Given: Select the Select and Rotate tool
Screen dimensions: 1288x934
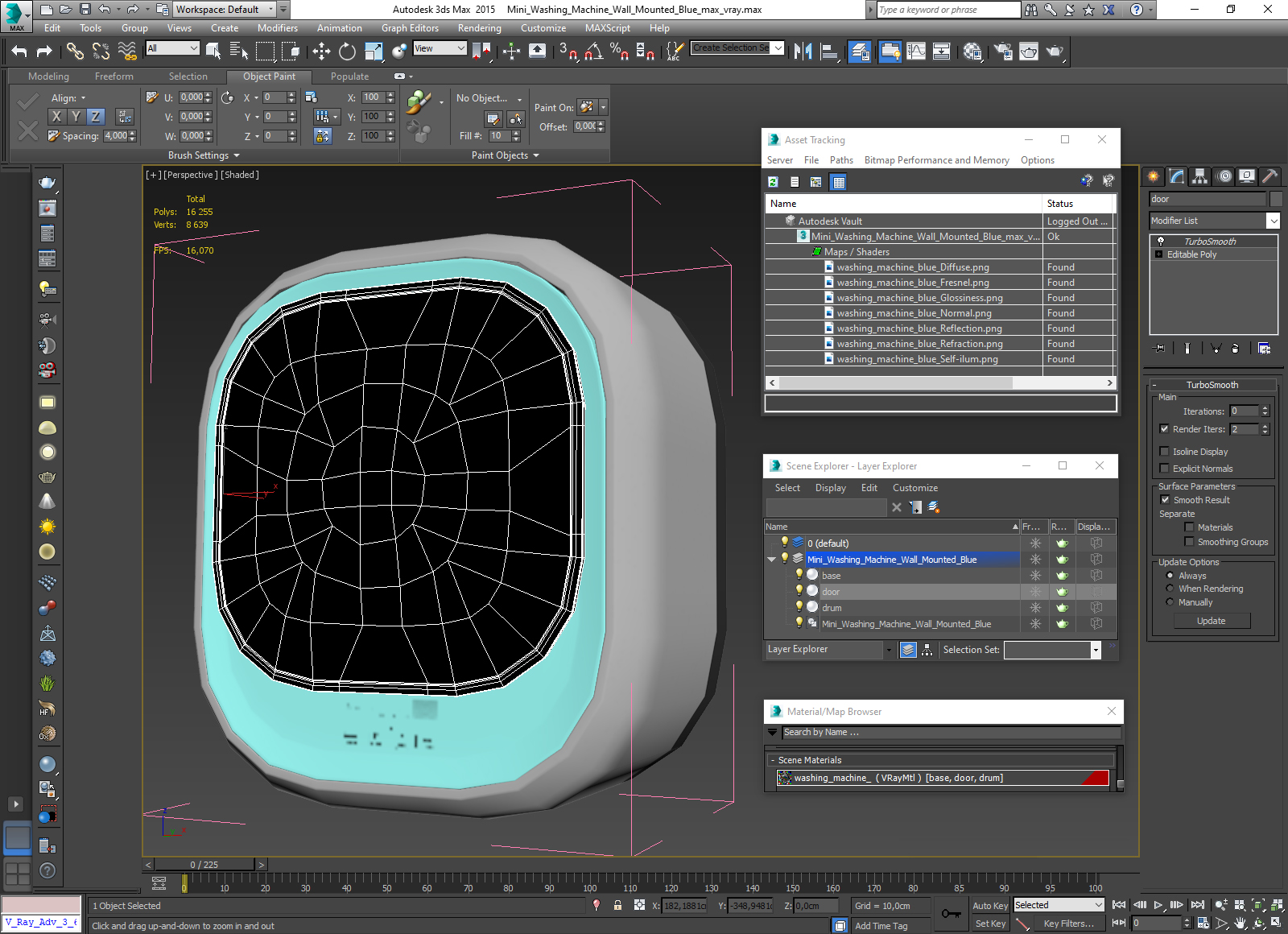Looking at the screenshot, I should [347, 52].
